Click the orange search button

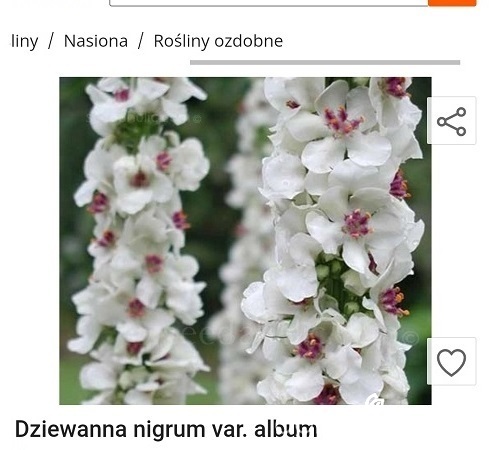coord(452,3)
